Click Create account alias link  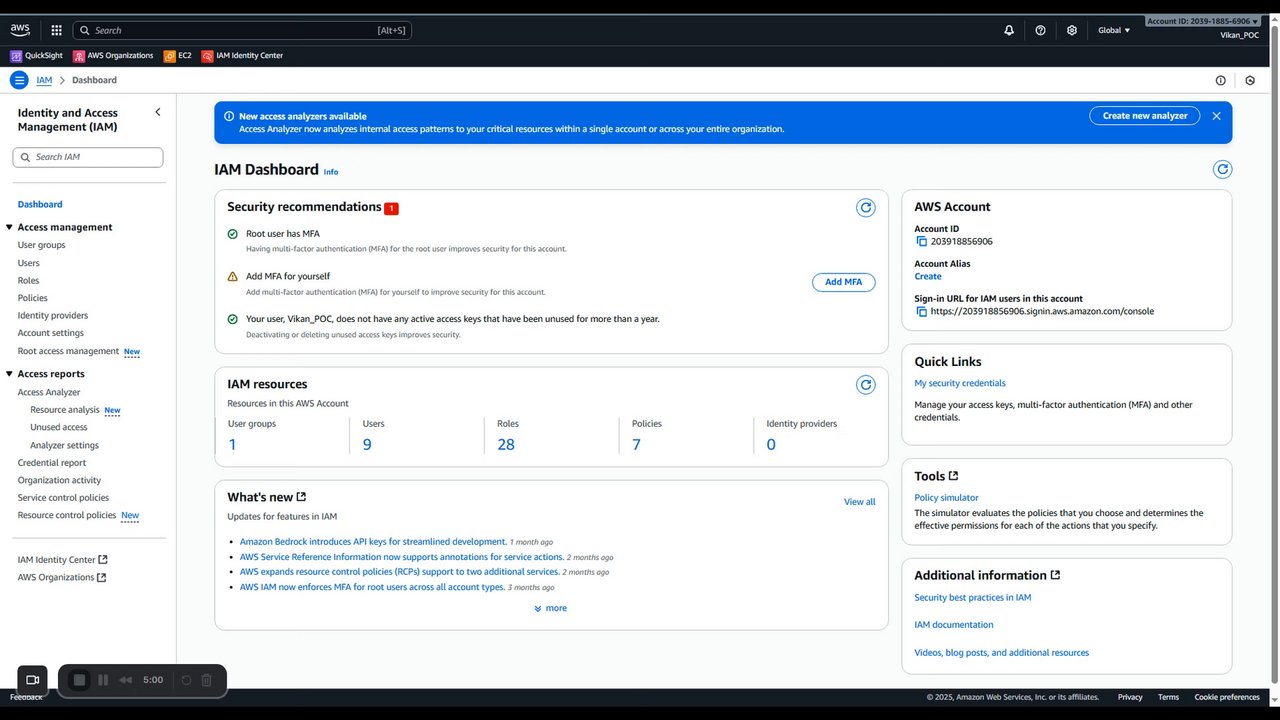tap(928, 276)
